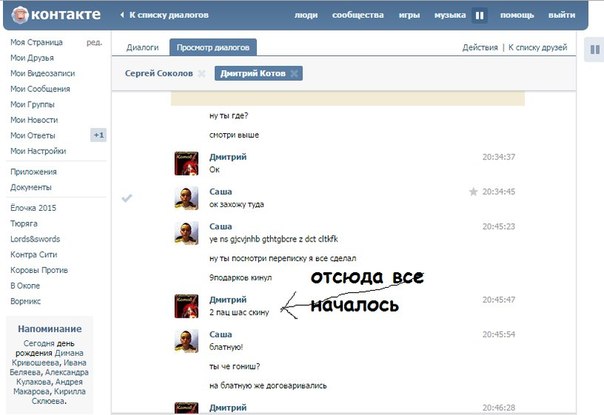Open the игры header menu
This screenshot has height=415, width=604.
(x=409, y=15)
